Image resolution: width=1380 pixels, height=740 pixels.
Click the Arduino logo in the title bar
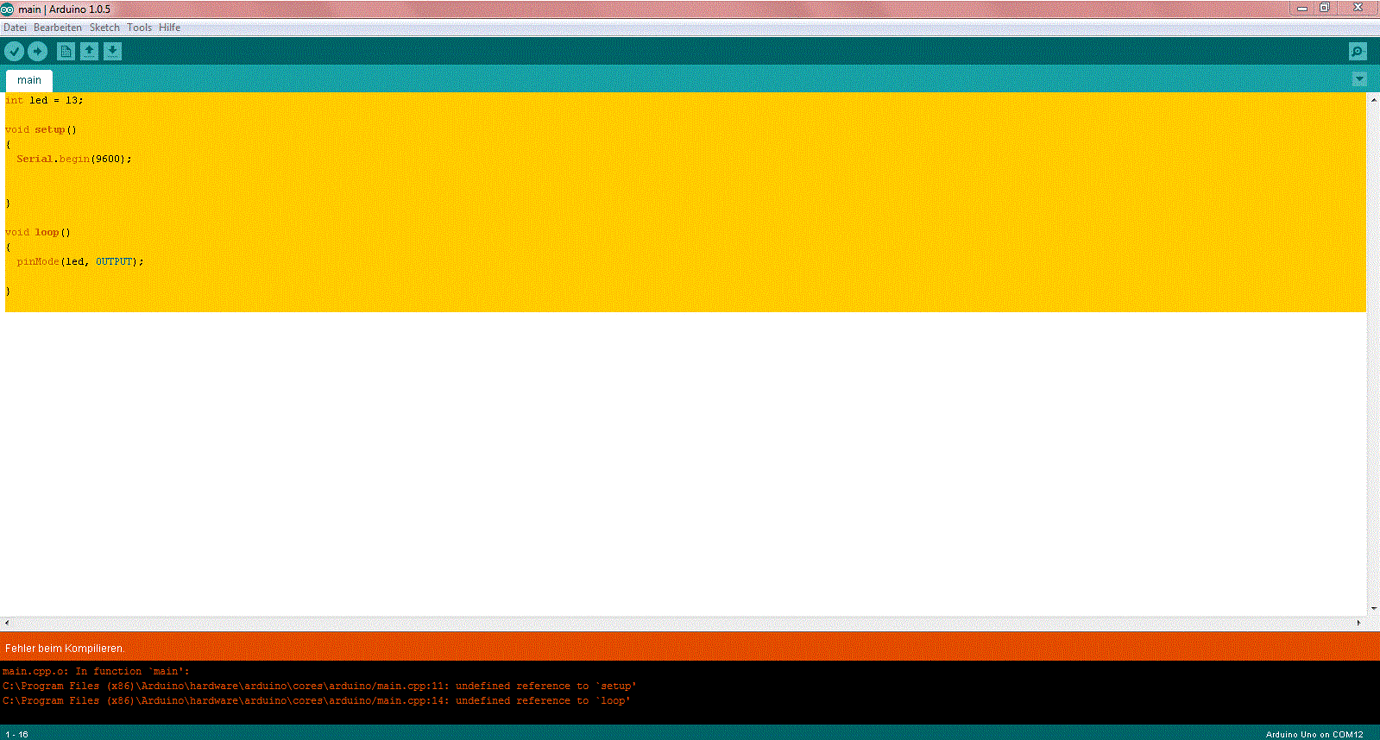point(9,8)
